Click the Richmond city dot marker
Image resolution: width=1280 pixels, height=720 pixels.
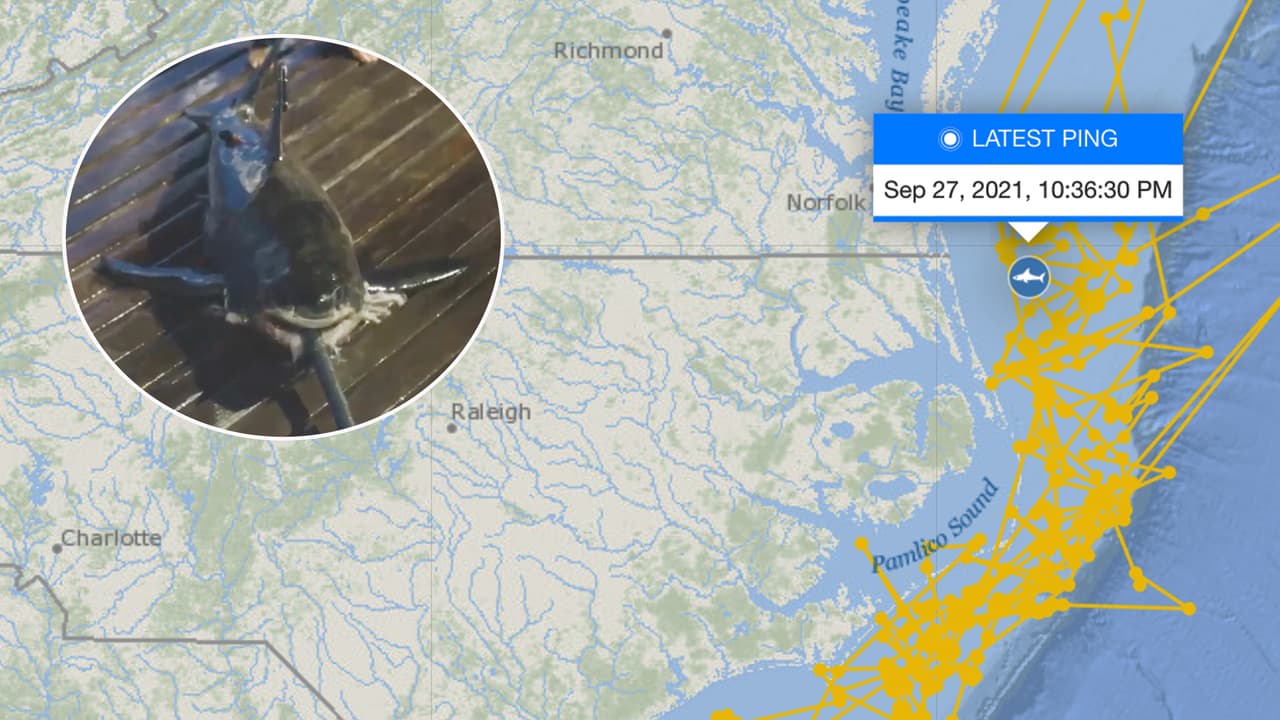click(667, 33)
